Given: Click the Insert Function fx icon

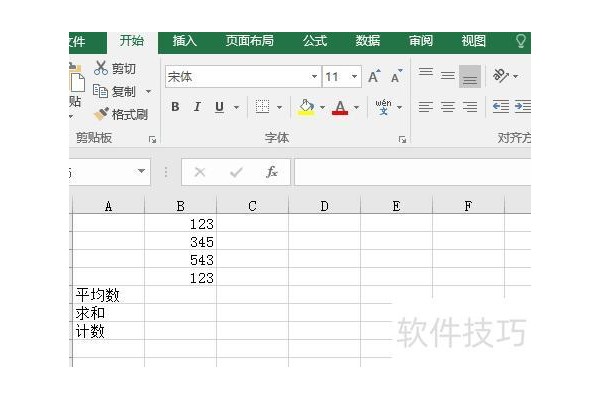Looking at the screenshot, I should [272, 172].
